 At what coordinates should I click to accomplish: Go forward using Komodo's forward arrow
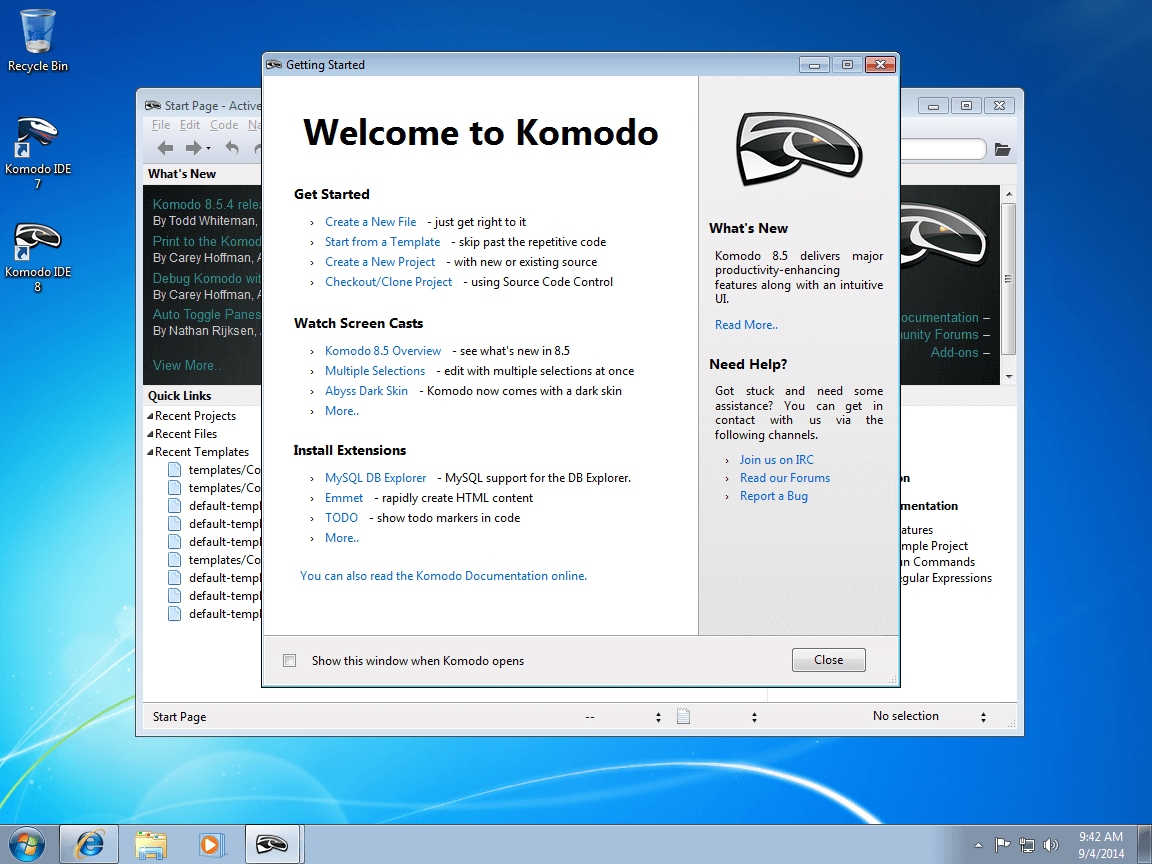coord(193,148)
